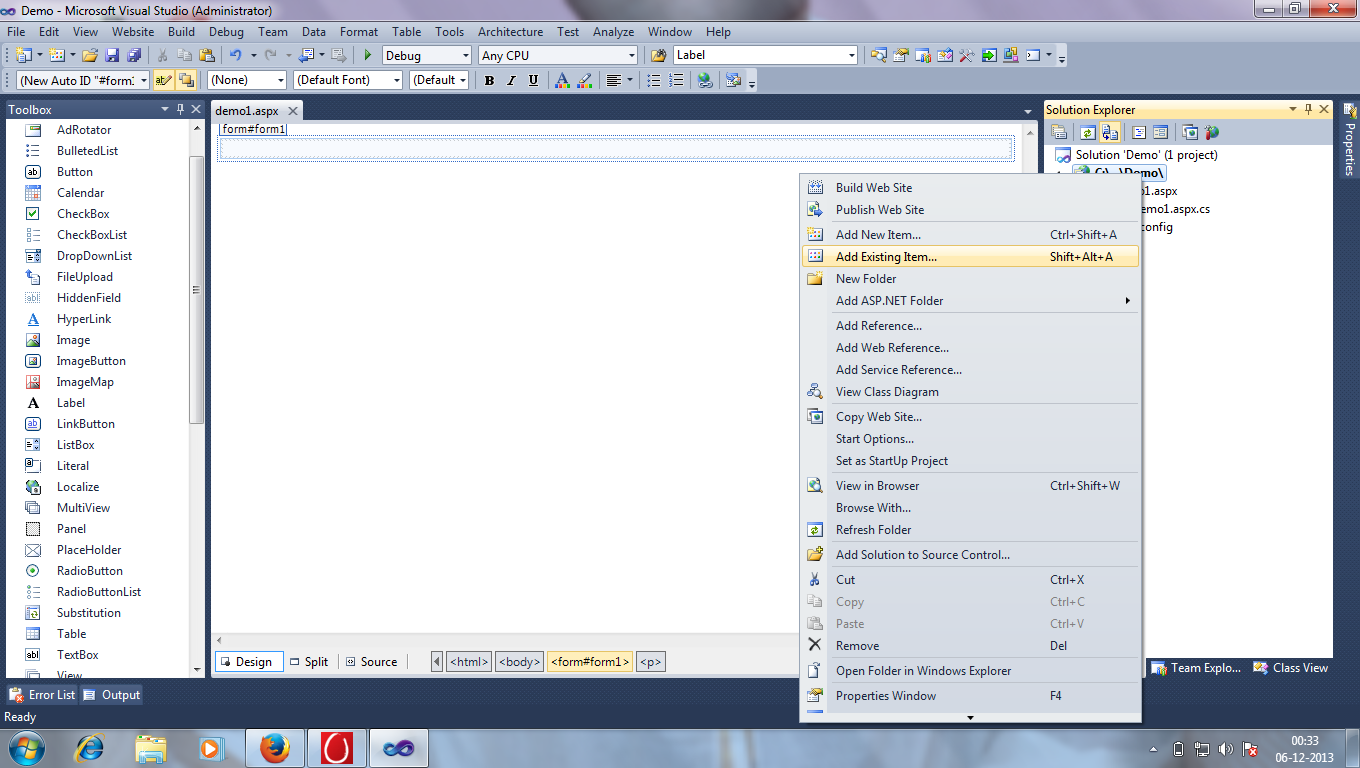Select Publish Web Site in context menu

pyautogui.click(x=970, y=210)
